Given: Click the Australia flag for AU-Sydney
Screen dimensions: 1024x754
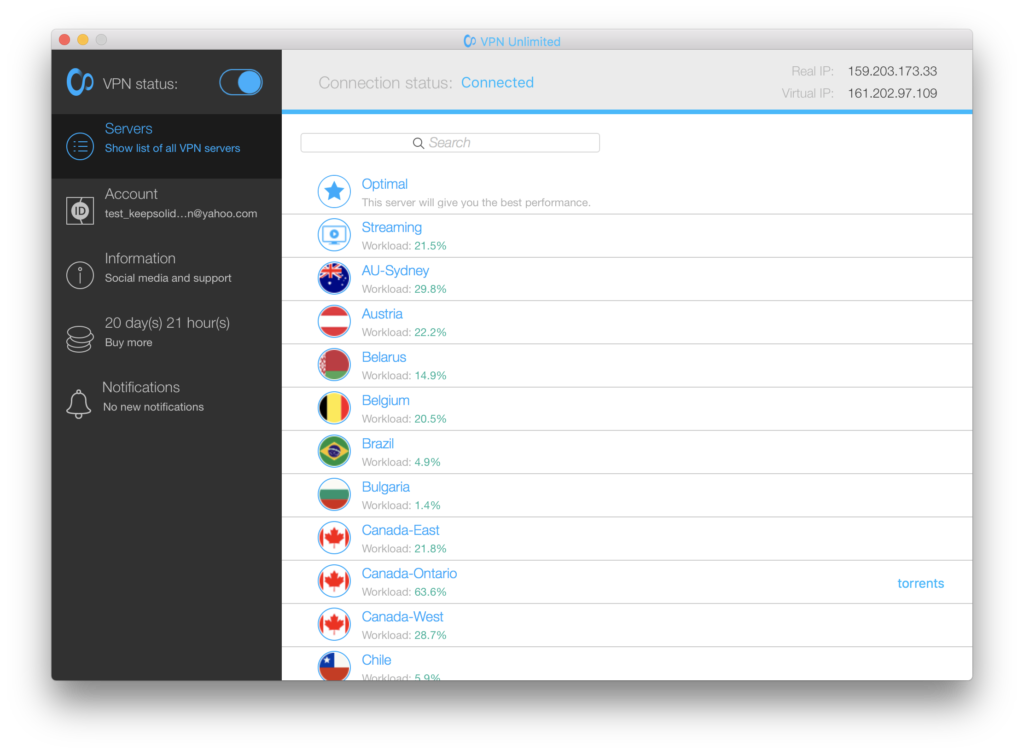Looking at the screenshot, I should pos(334,278).
